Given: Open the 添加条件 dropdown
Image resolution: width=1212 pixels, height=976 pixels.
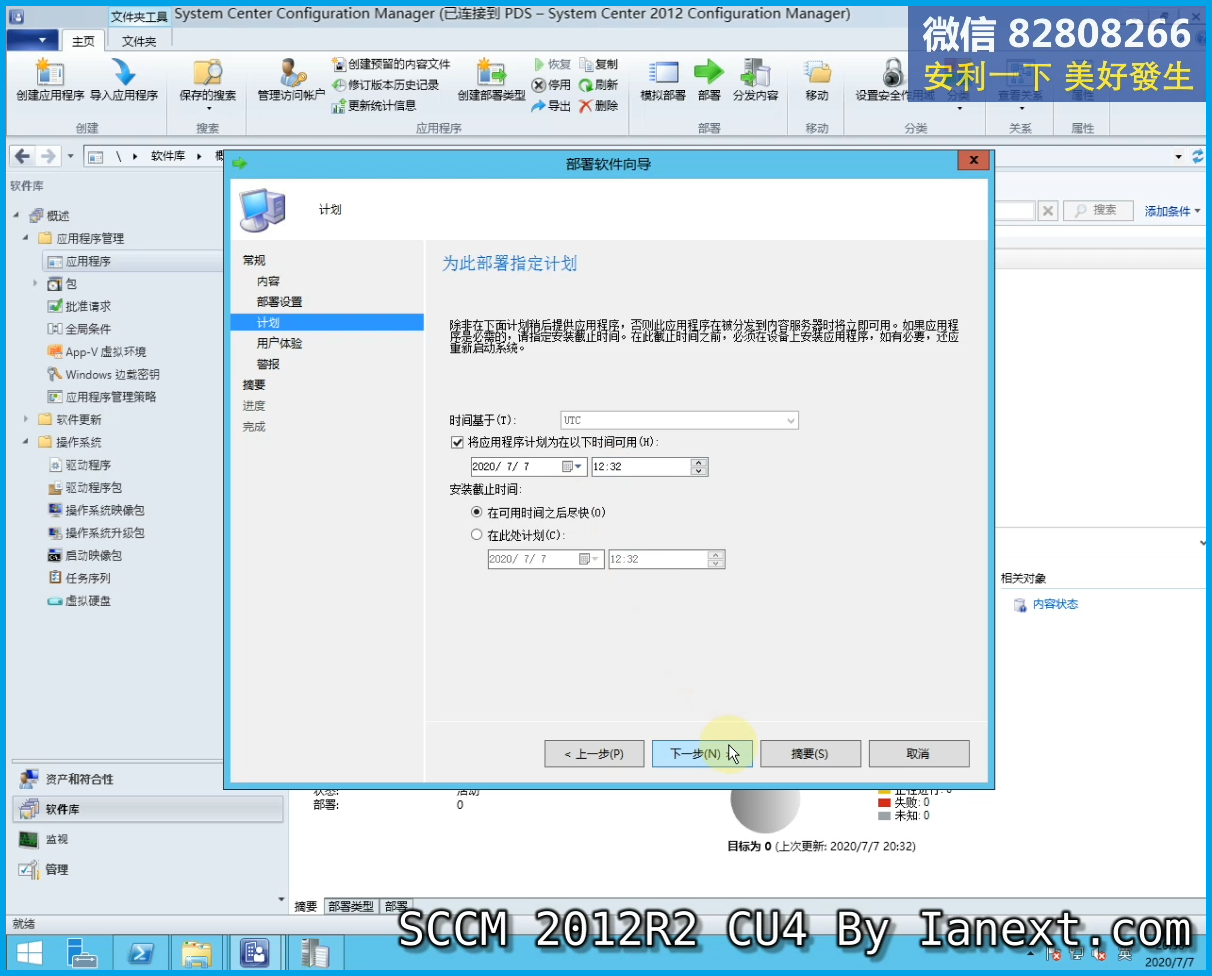Looking at the screenshot, I should pyautogui.click(x=1172, y=211).
